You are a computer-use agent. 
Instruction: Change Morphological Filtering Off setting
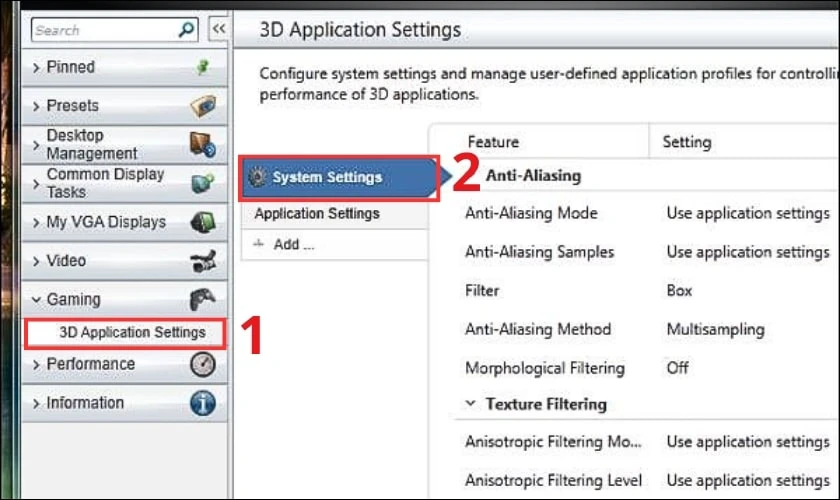(x=677, y=368)
